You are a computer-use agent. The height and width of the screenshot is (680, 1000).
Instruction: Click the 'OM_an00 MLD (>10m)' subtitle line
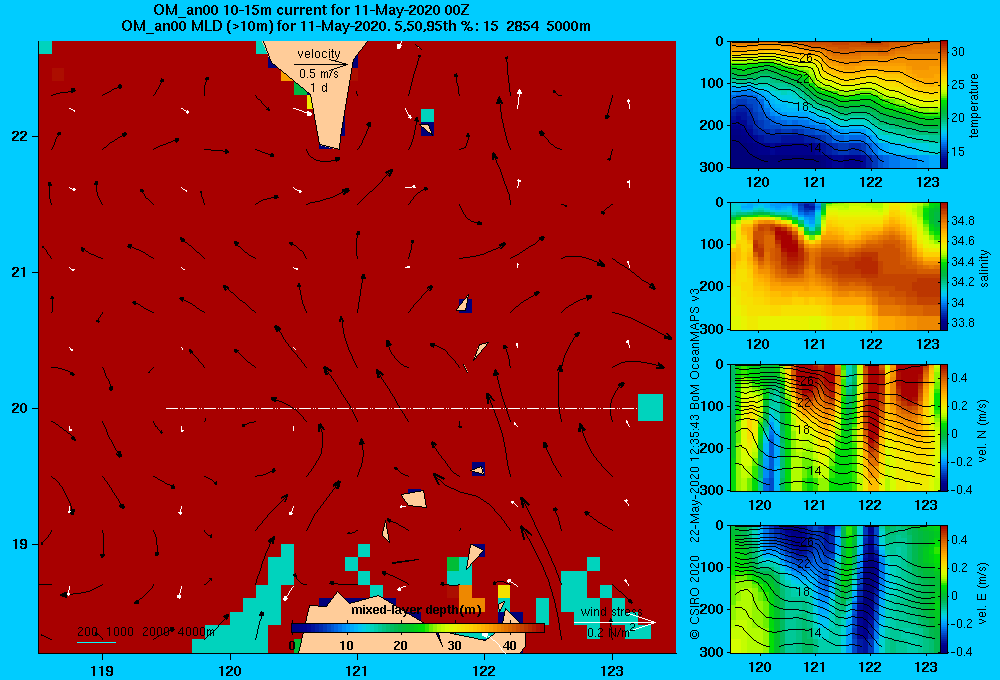pos(355,26)
